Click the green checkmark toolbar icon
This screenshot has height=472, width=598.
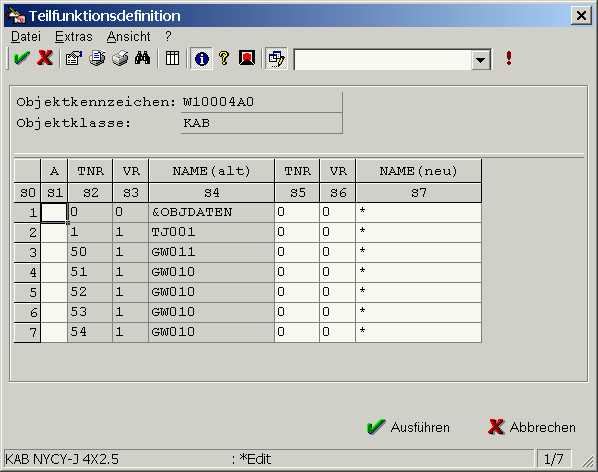pyautogui.click(x=21, y=58)
